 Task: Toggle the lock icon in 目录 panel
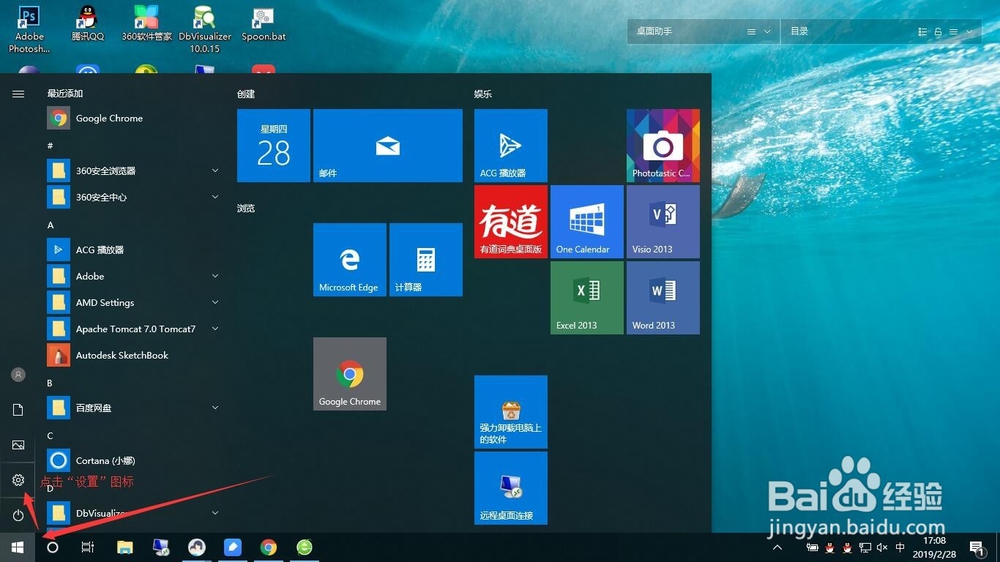tap(938, 32)
